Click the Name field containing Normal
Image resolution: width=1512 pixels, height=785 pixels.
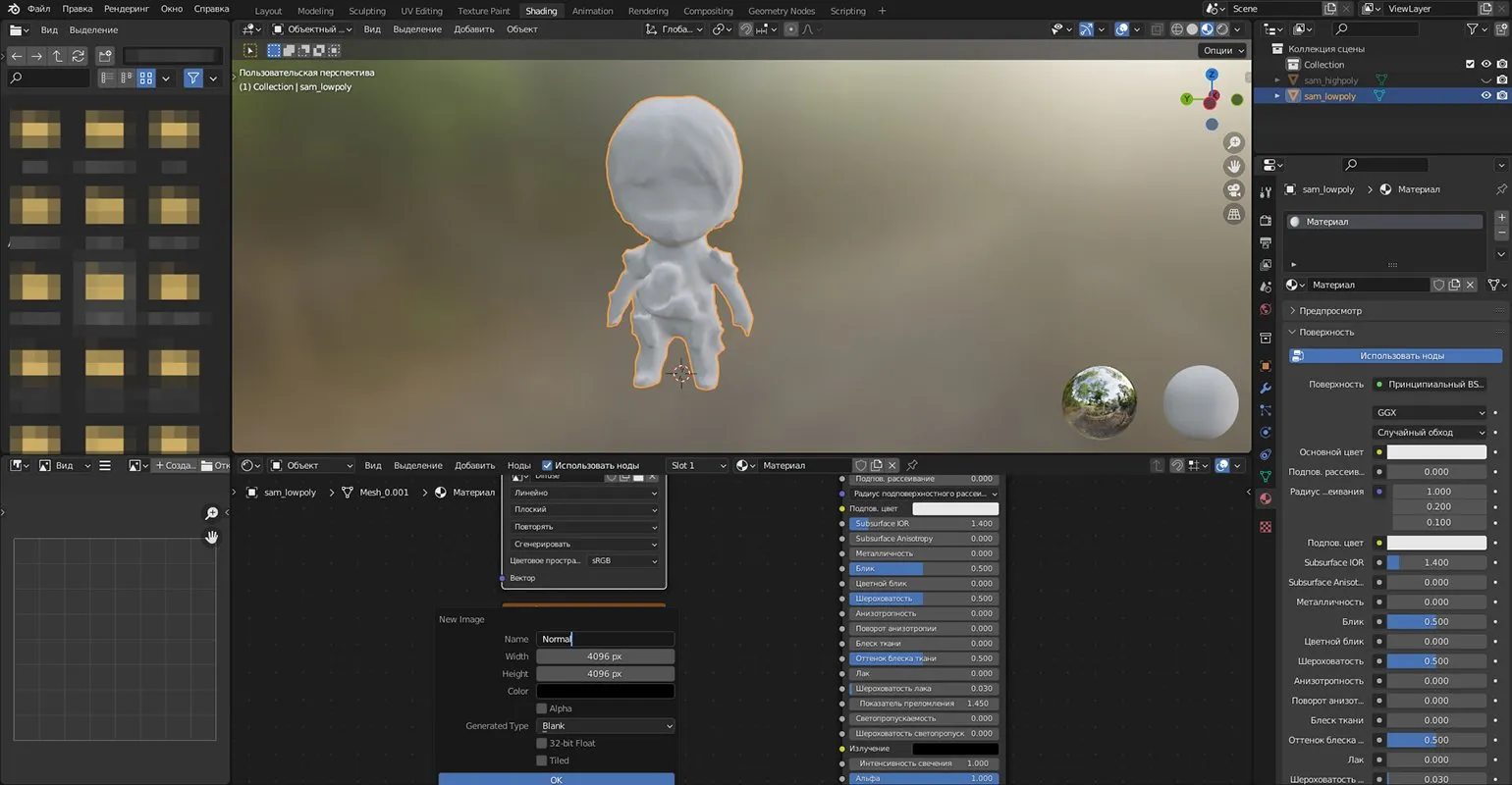click(605, 639)
